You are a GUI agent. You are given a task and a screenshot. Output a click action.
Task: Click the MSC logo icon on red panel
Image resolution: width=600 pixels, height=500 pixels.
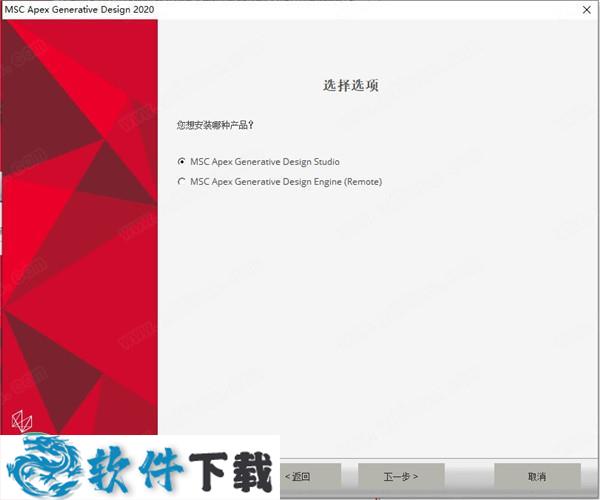(22, 421)
